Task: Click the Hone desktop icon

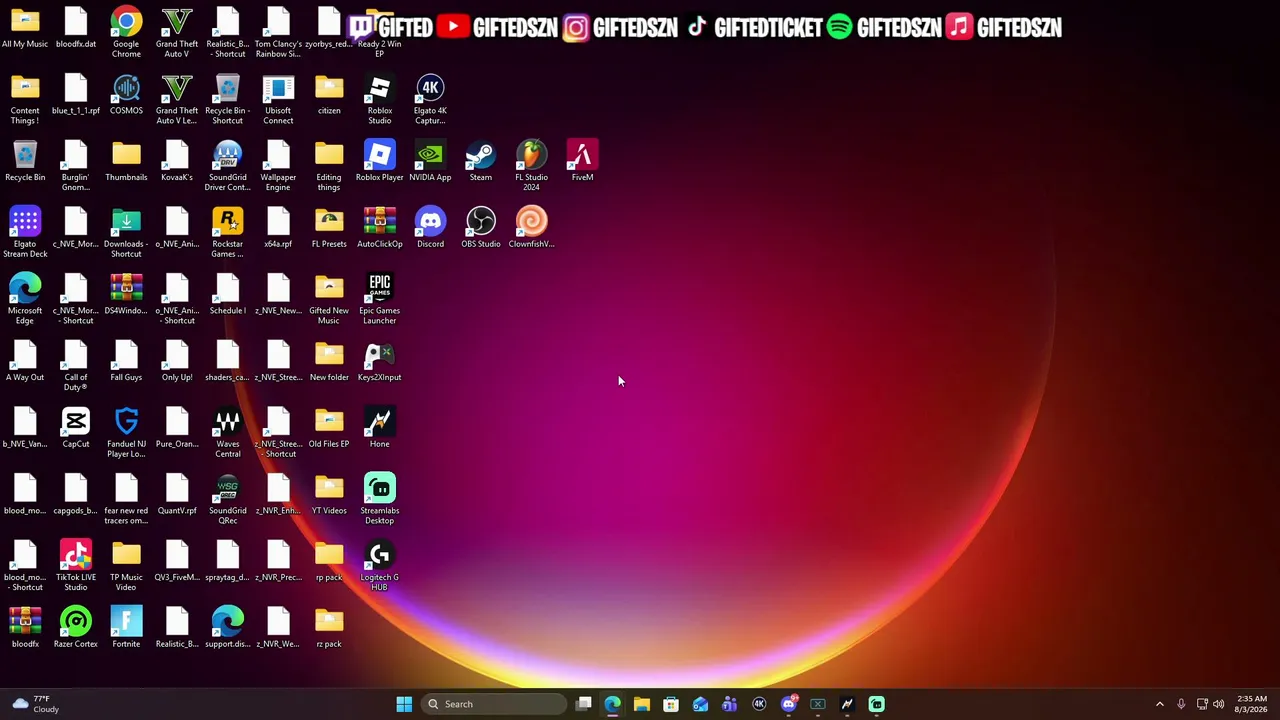Action: pyautogui.click(x=380, y=428)
